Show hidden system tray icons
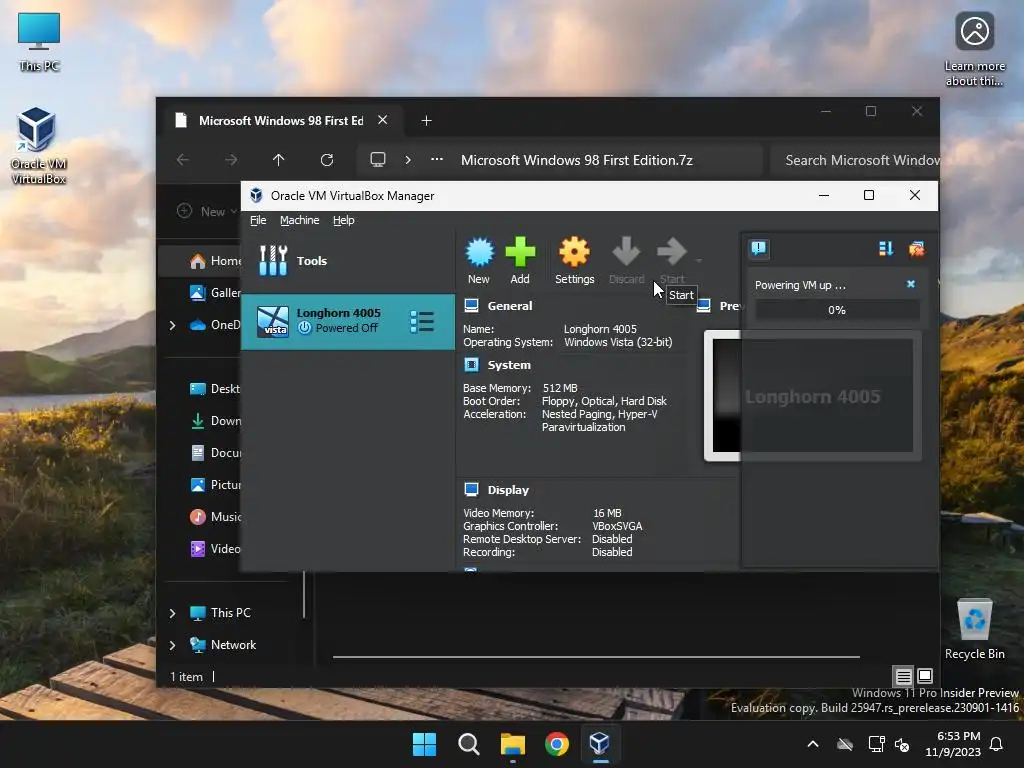1024x768 pixels. pos(813,744)
